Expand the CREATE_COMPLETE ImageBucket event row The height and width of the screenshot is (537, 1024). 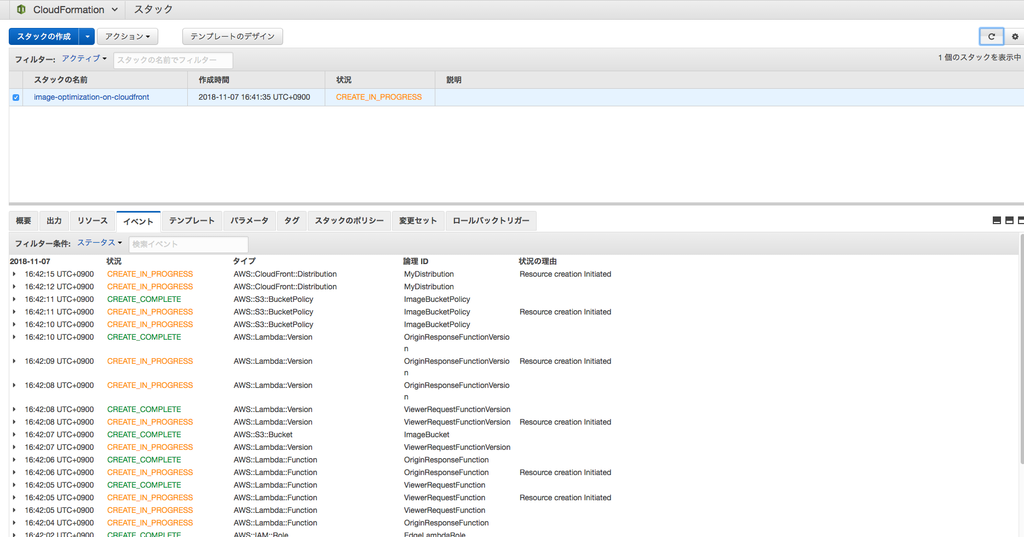(14, 434)
